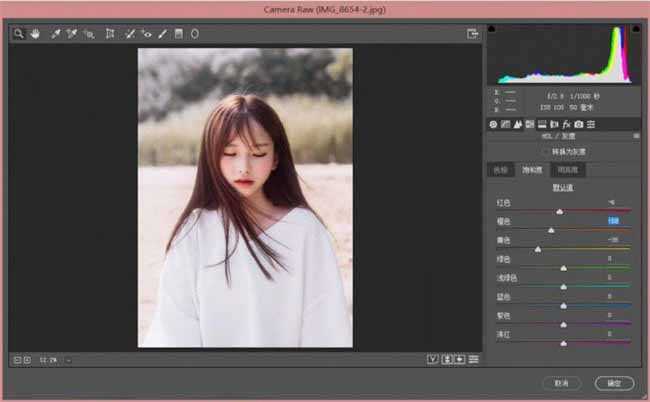
Task: Open the HSL panel options menu
Action: (636, 136)
